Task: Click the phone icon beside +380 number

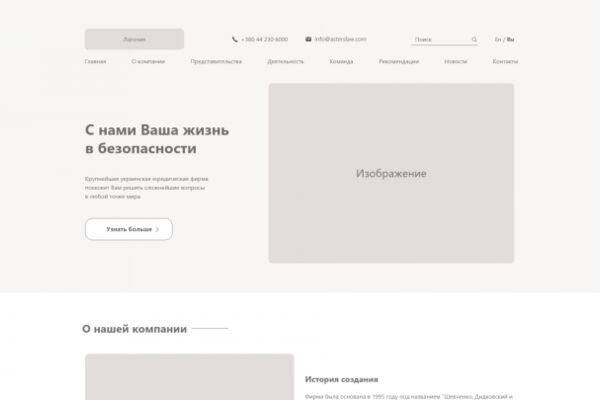Action: [235, 39]
